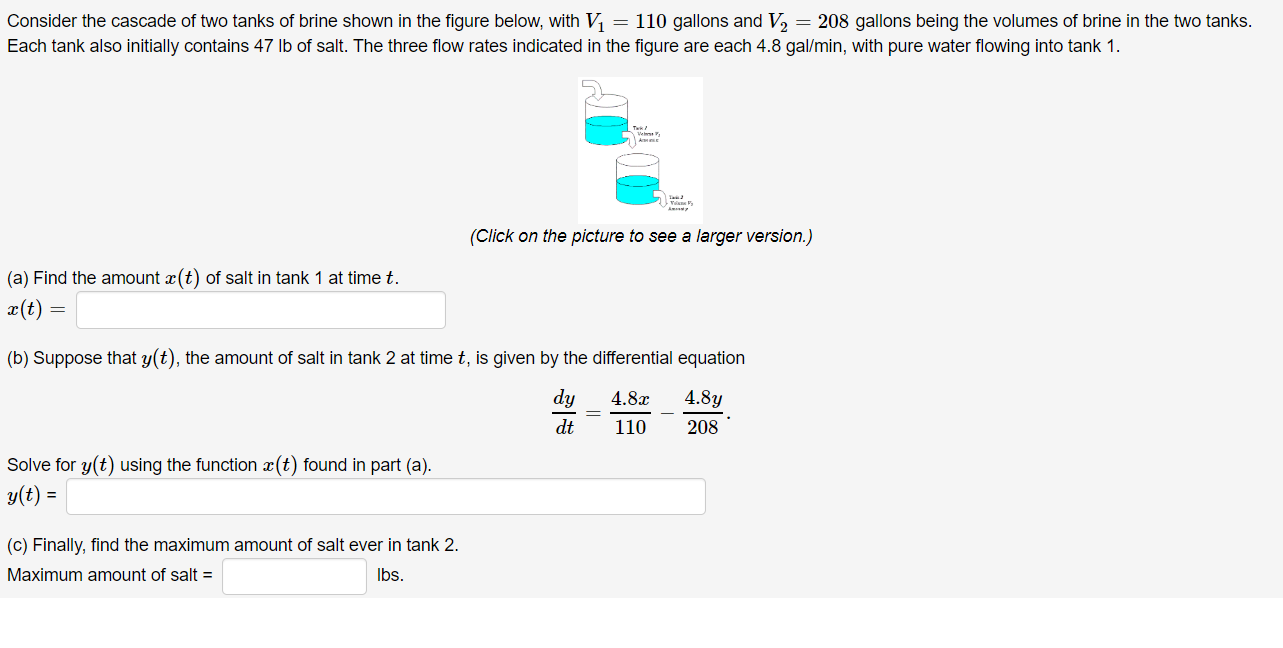Focus the answer blank for part (b)

[x=385, y=496]
